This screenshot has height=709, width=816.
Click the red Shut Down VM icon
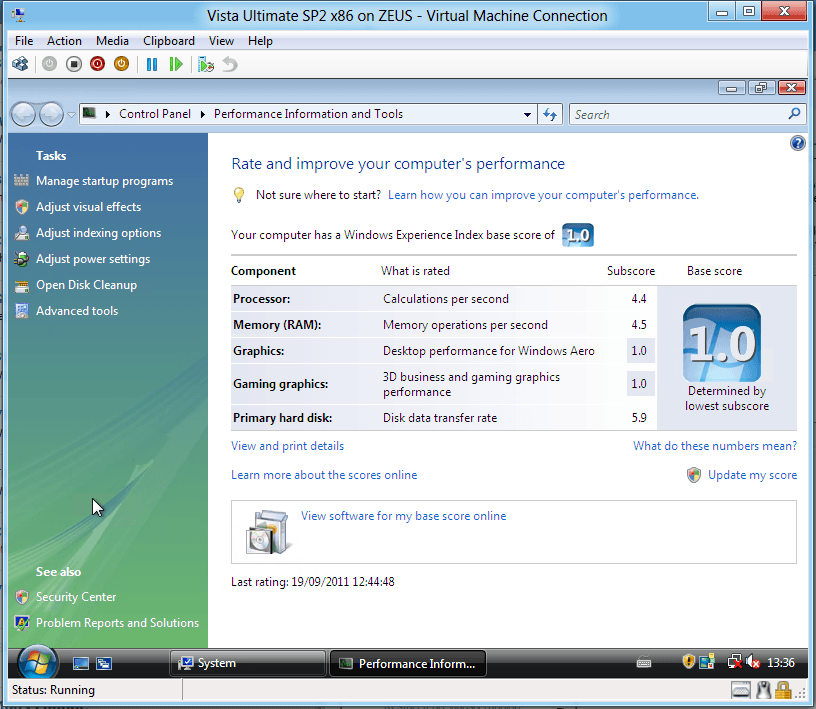pyautogui.click(x=97, y=64)
